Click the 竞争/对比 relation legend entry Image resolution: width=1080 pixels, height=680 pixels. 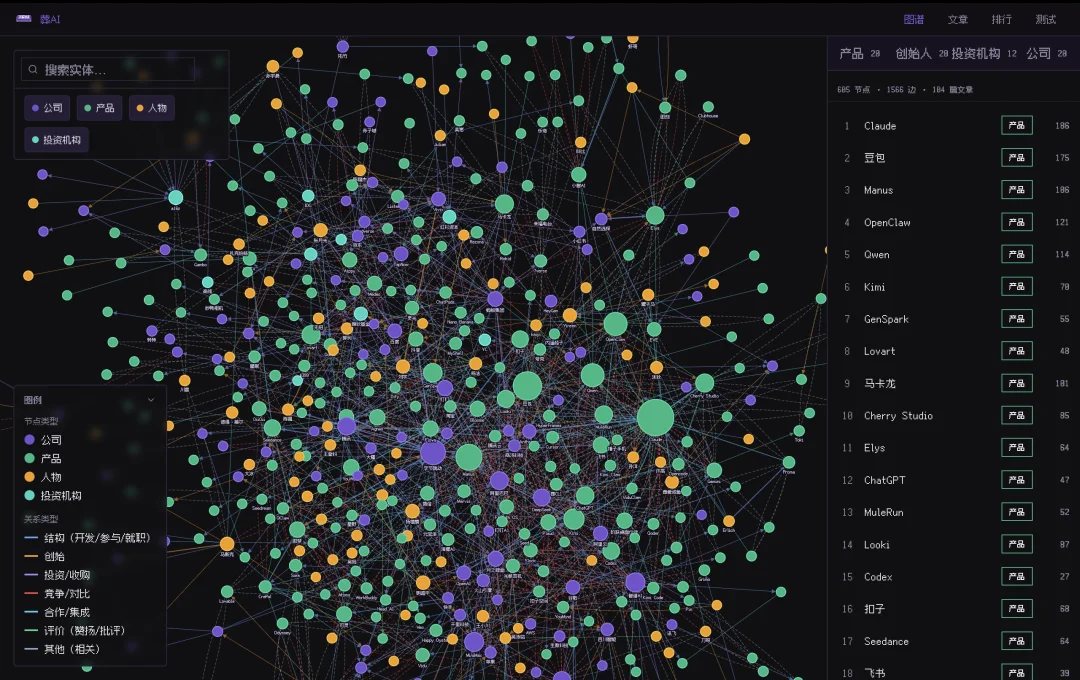tap(57, 594)
